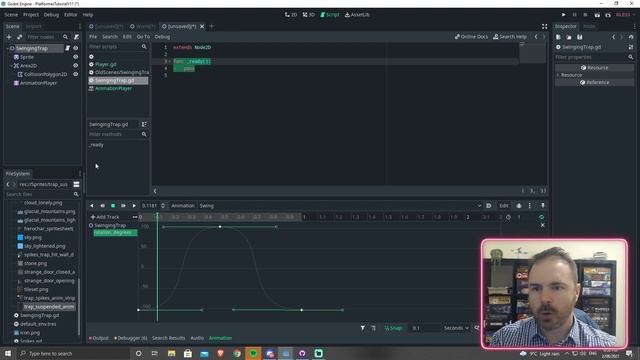Switch to the Script workspace
Viewport: 640px width, 360px height.
[x=330, y=15]
